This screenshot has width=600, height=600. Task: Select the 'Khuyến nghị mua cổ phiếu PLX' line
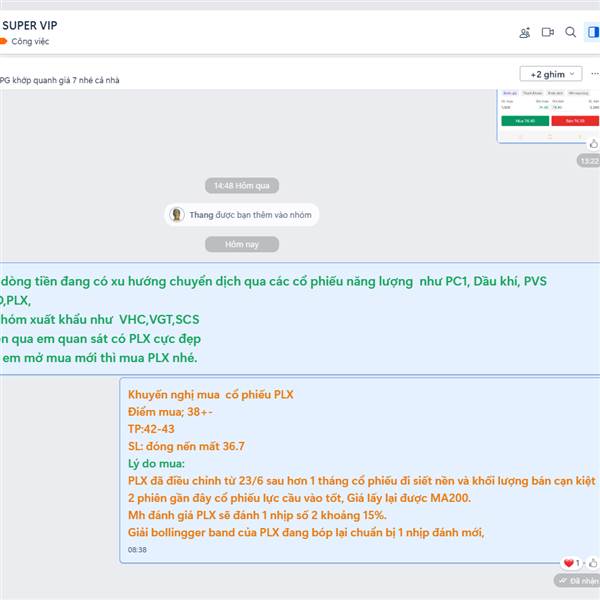211,395
